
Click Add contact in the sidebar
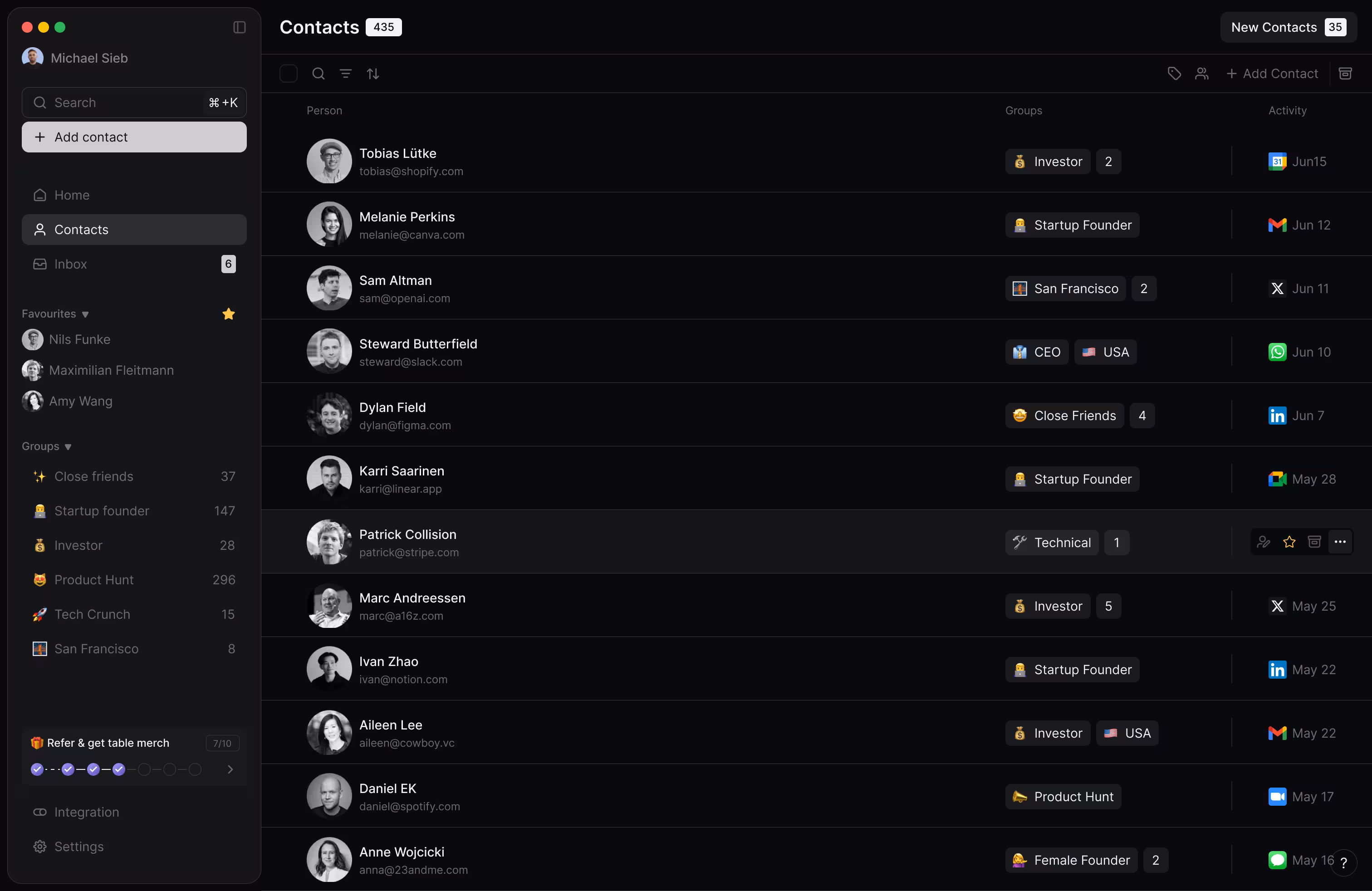click(x=134, y=137)
